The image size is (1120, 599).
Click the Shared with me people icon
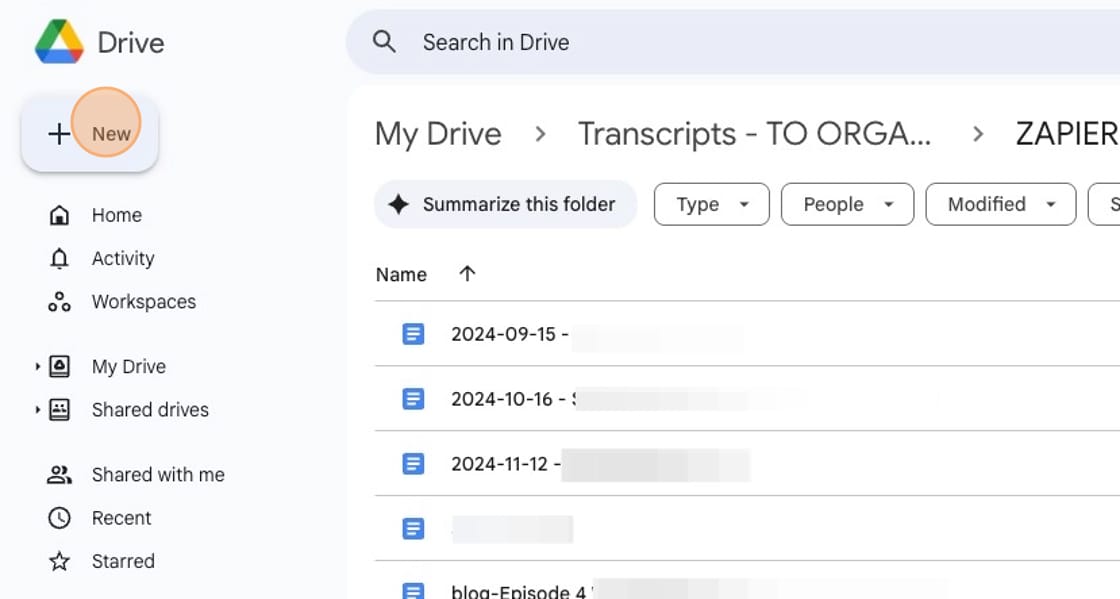click(x=60, y=474)
